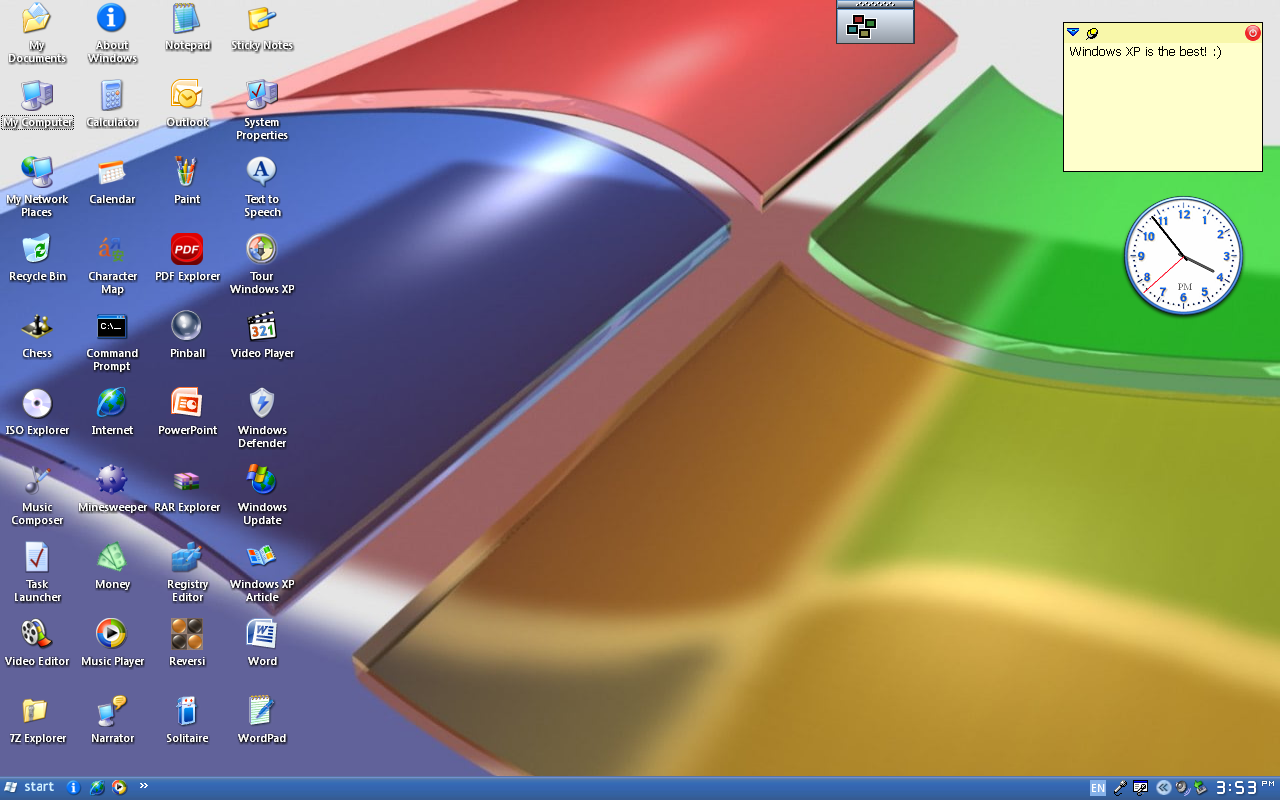
Task: Open the Task Launcher icon
Action: point(37,571)
